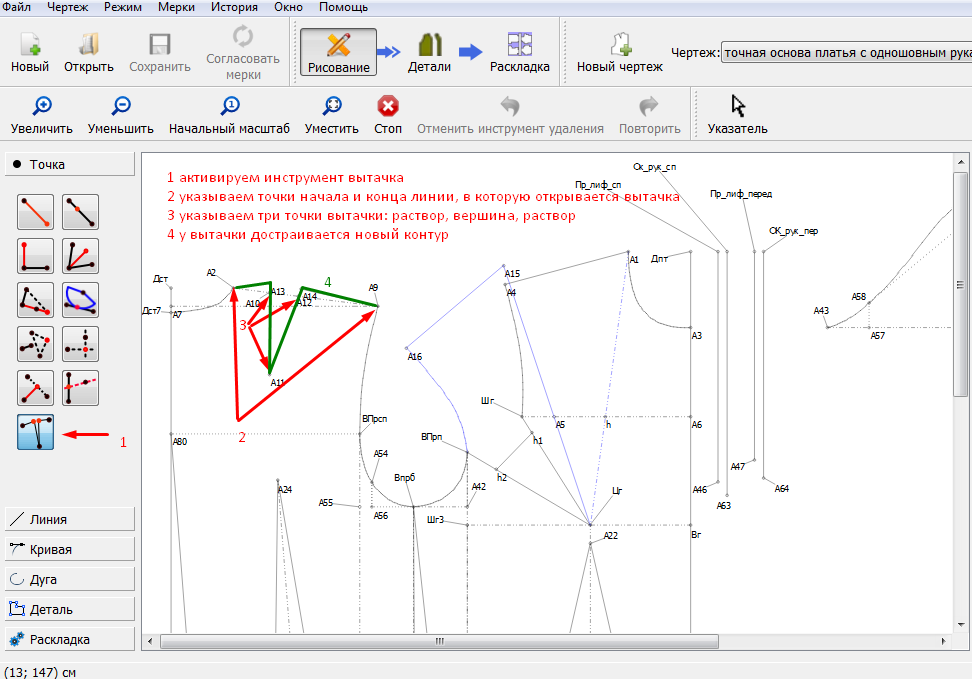Click point label A16 on the drawing

click(415, 357)
